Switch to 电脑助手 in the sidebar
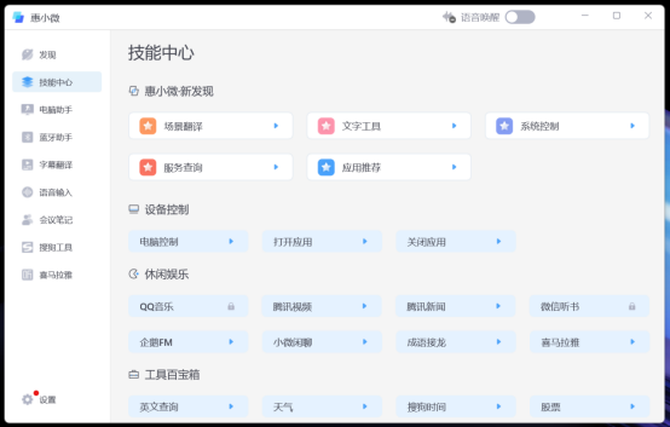The width and height of the screenshot is (670, 427). pos(57,109)
